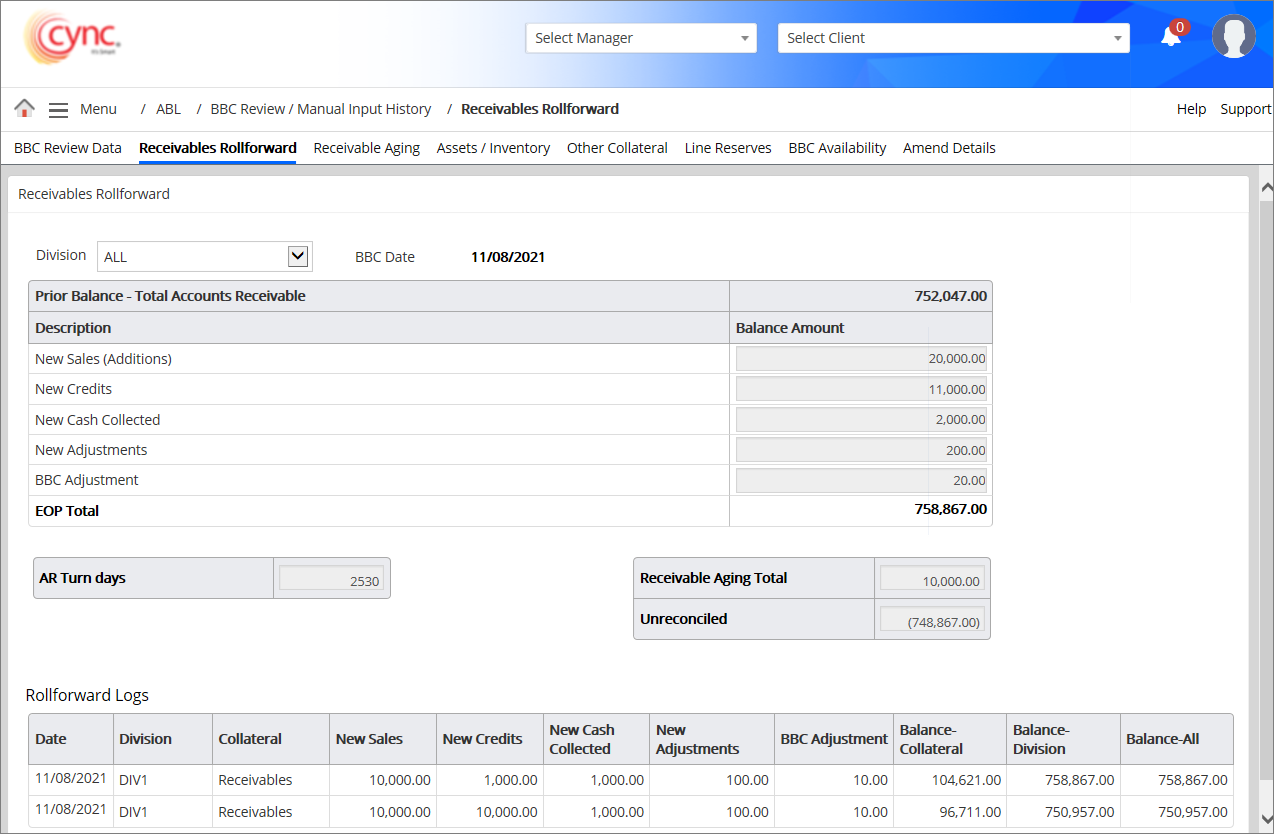This screenshot has width=1274, height=834.
Task: Go to the Home icon
Action: click(x=25, y=109)
